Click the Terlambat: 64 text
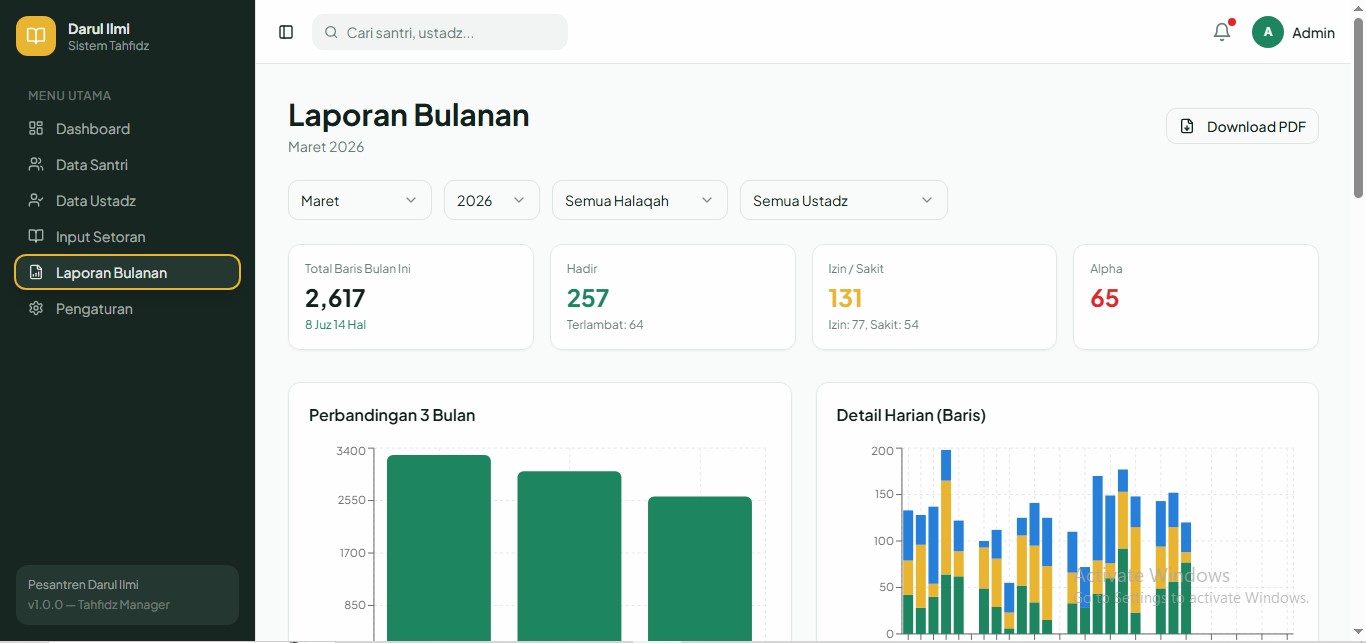 click(605, 325)
